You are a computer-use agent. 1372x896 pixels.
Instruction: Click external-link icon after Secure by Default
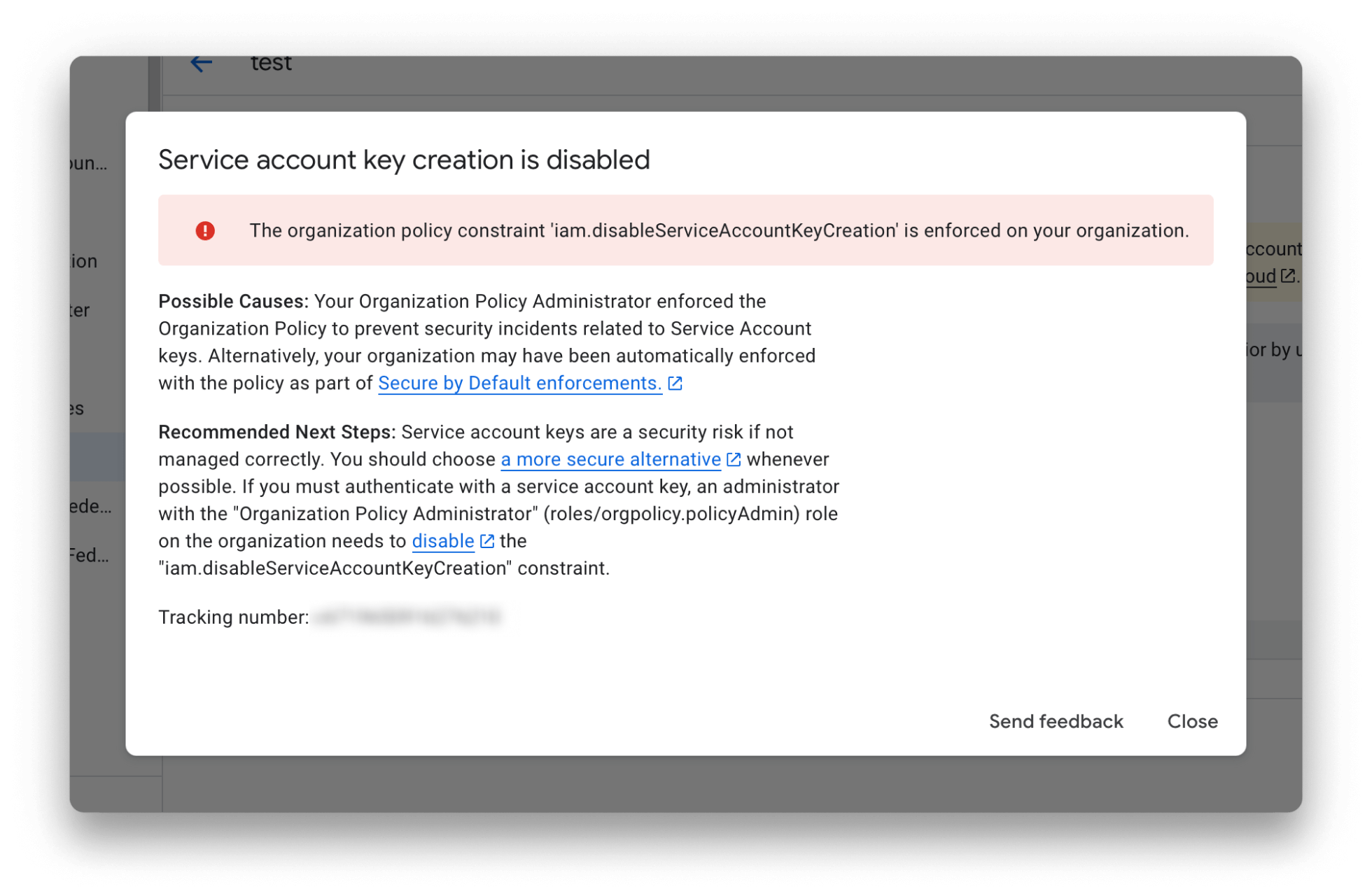[x=675, y=384]
